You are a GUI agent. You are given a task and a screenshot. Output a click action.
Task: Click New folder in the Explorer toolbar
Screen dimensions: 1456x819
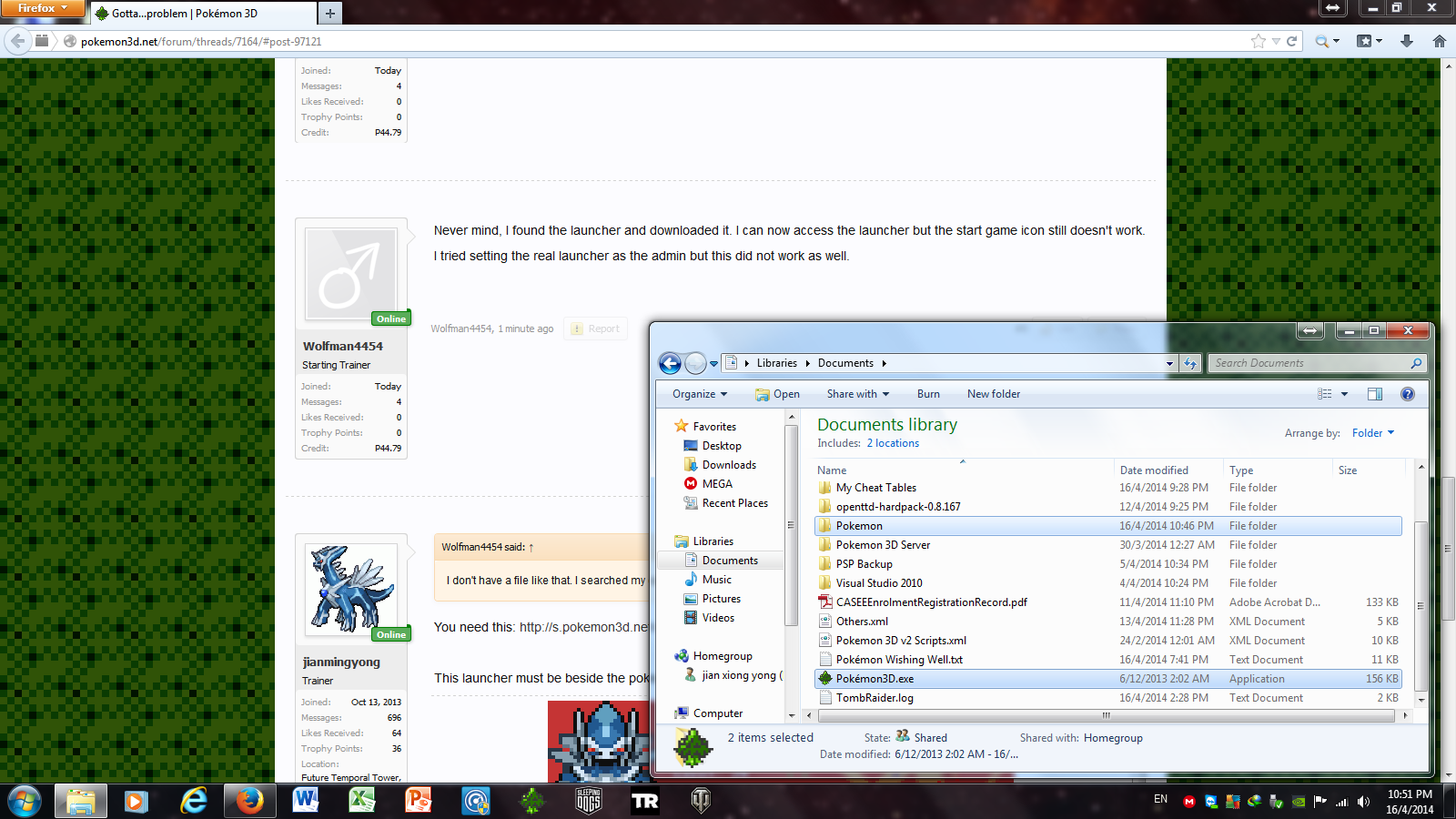click(994, 394)
